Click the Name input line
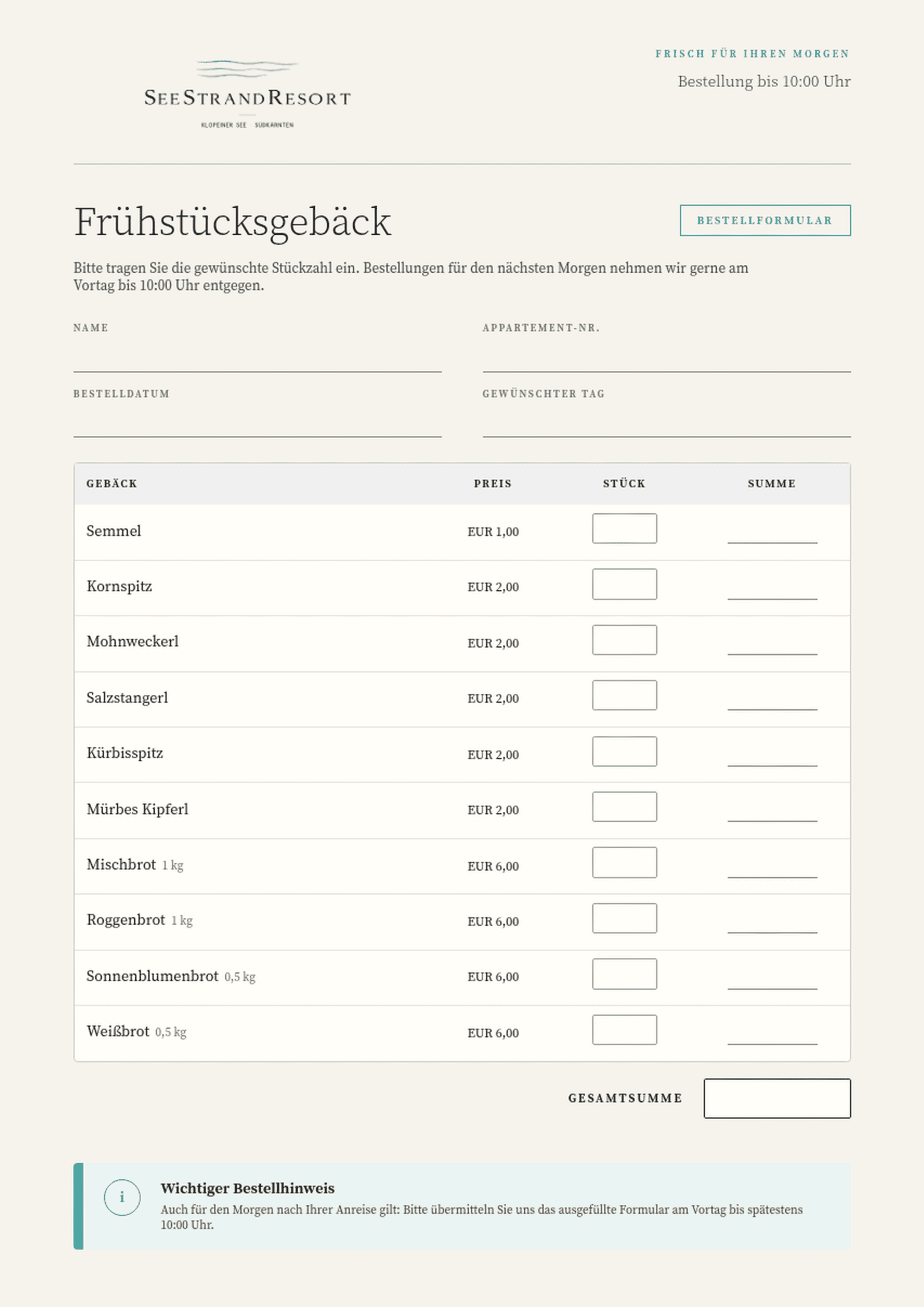 pos(257,358)
